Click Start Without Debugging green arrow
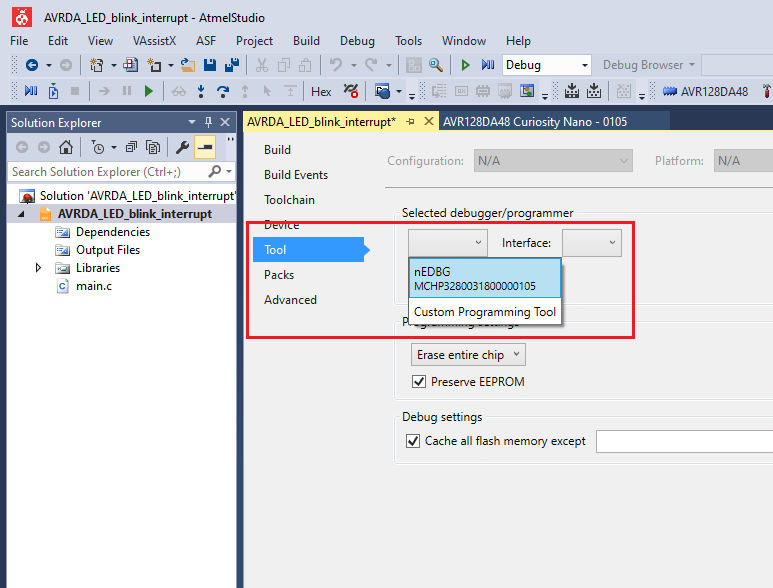The image size is (773, 588). tap(465, 65)
